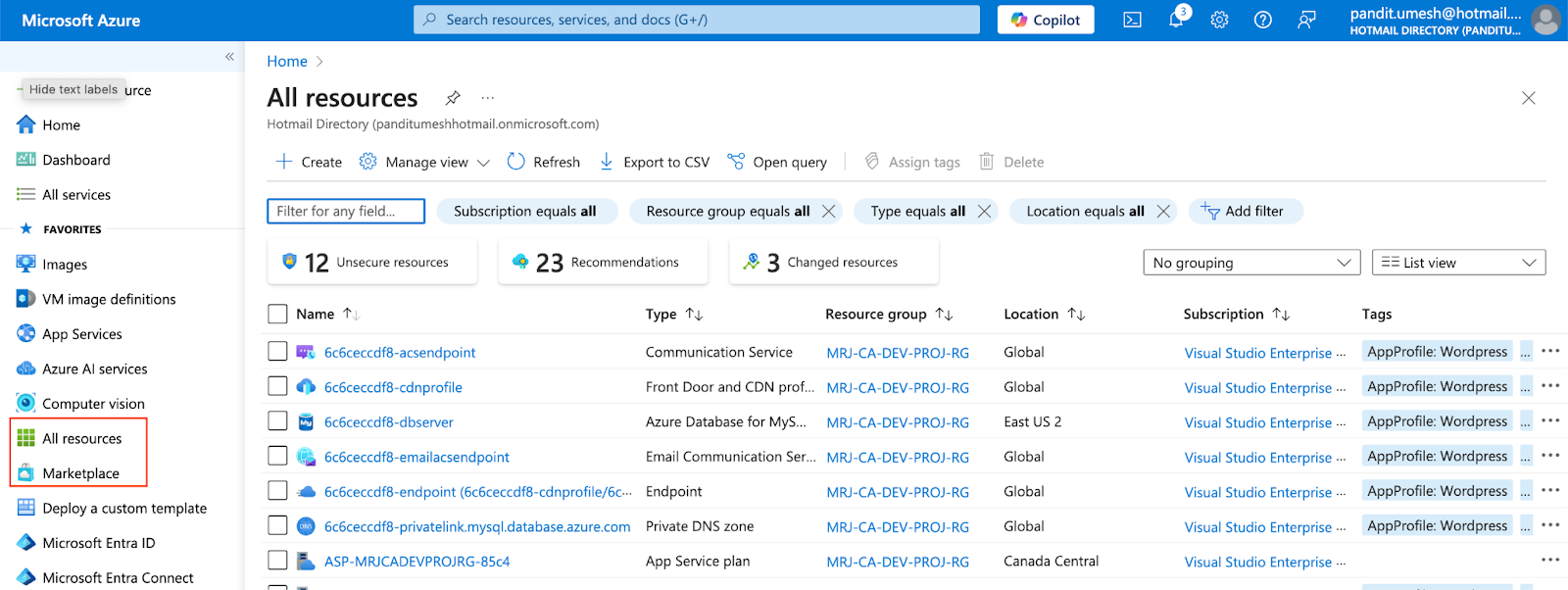The image size is (1568, 590).
Task: Click the Home icon in sidebar
Action: 26,124
